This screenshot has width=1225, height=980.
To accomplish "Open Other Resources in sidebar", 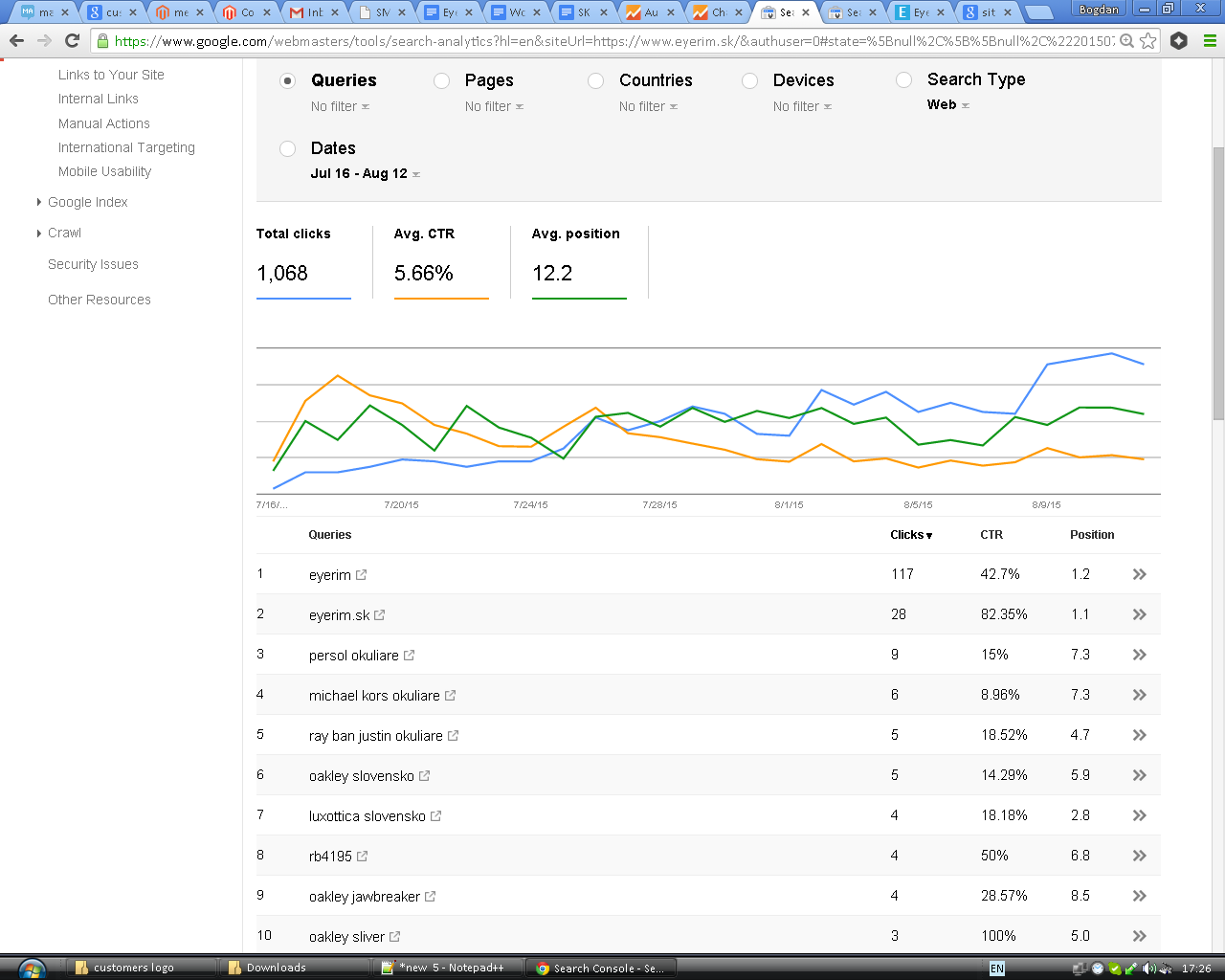I will 100,300.
